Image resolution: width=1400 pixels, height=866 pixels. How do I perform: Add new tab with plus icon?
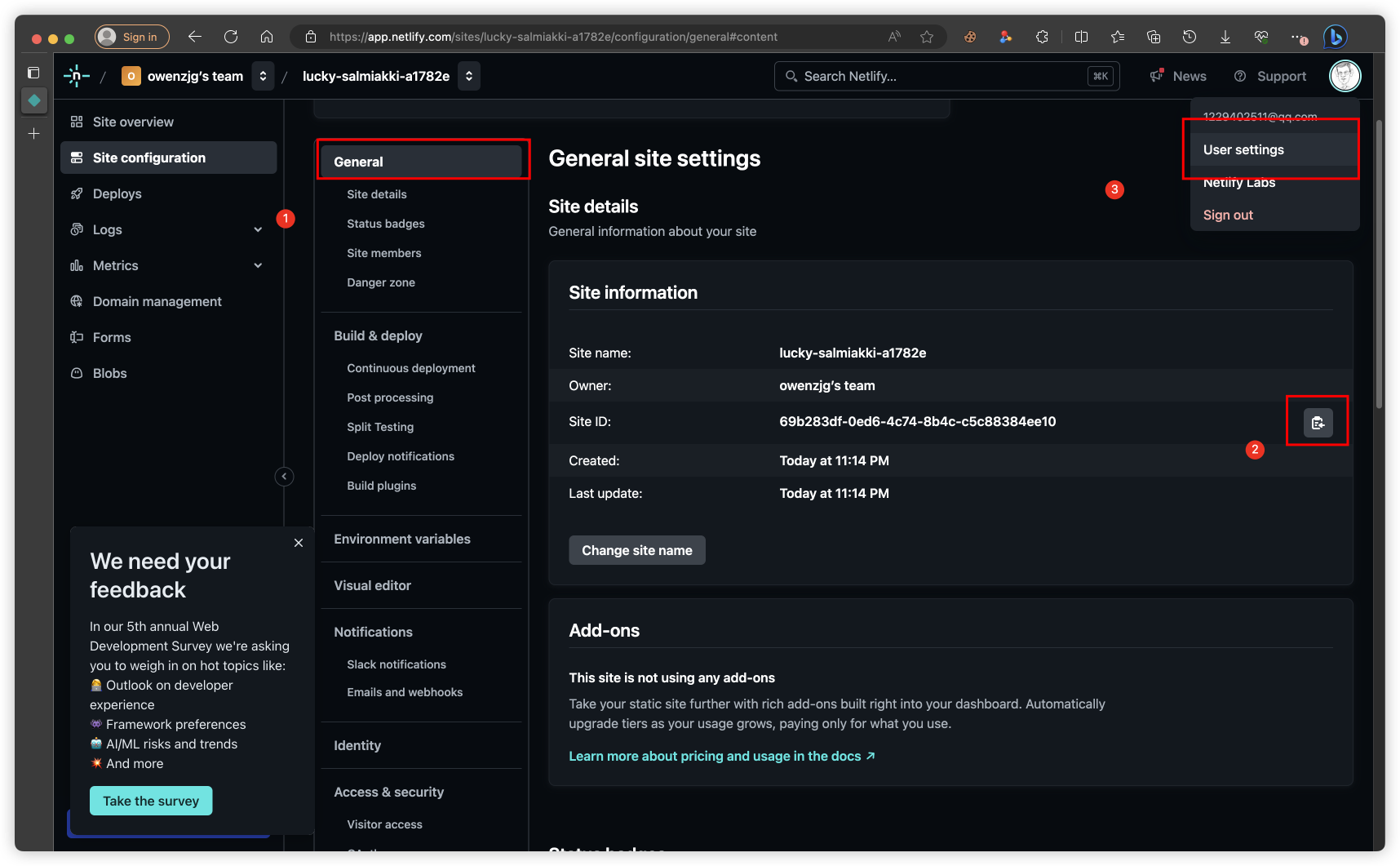(33, 133)
